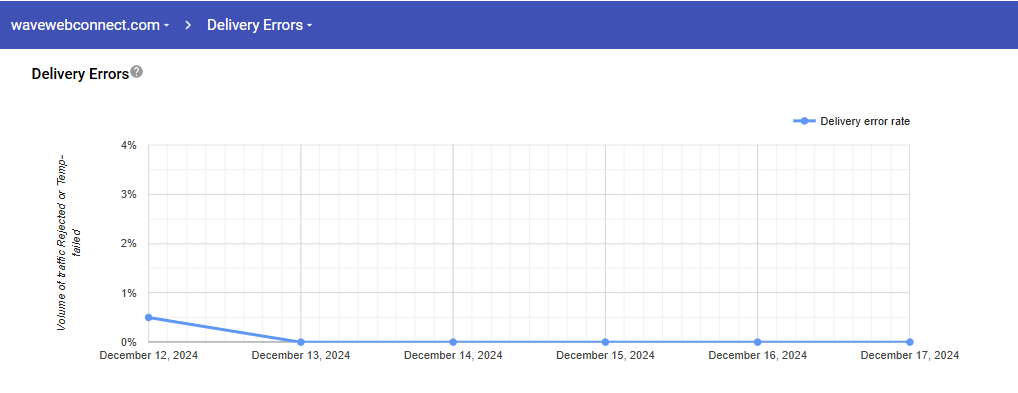The height and width of the screenshot is (393, 1018).
Task: Select the Delivery error rate legend label
Action: 865,121
